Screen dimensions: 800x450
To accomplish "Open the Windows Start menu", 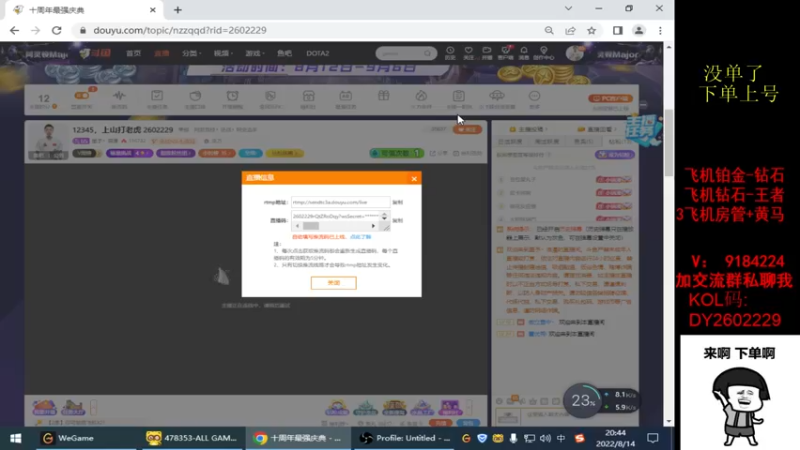I will 15,438.
